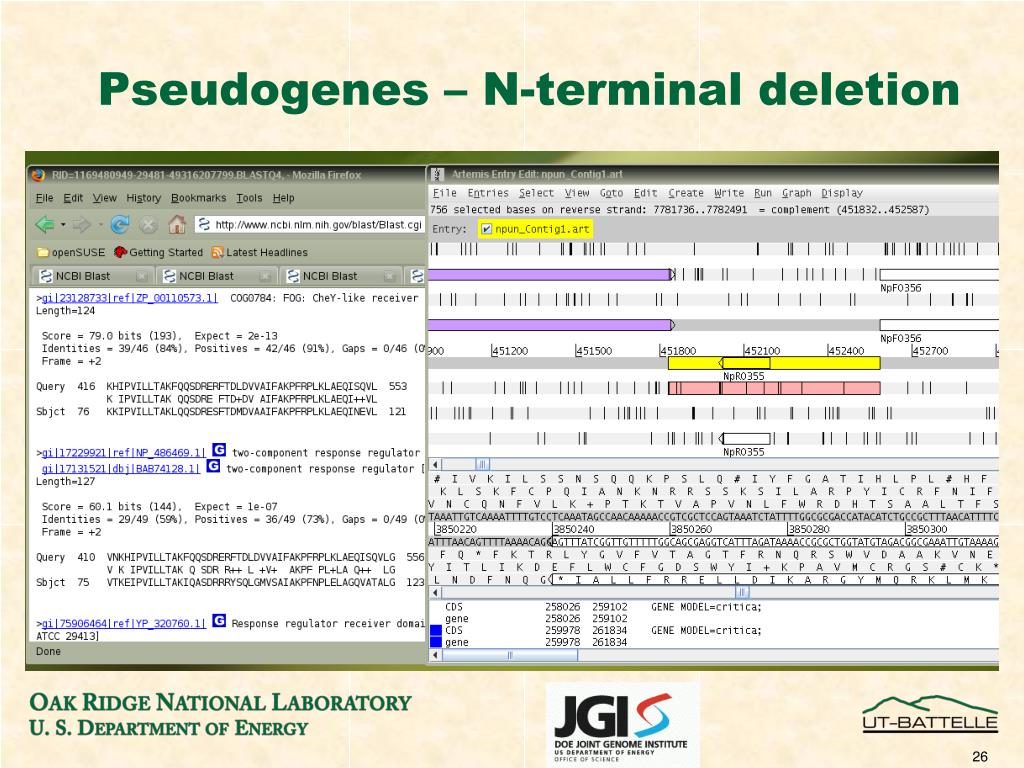Open Artemis Run menu
Screen dimensions: 1024x768
763,193
